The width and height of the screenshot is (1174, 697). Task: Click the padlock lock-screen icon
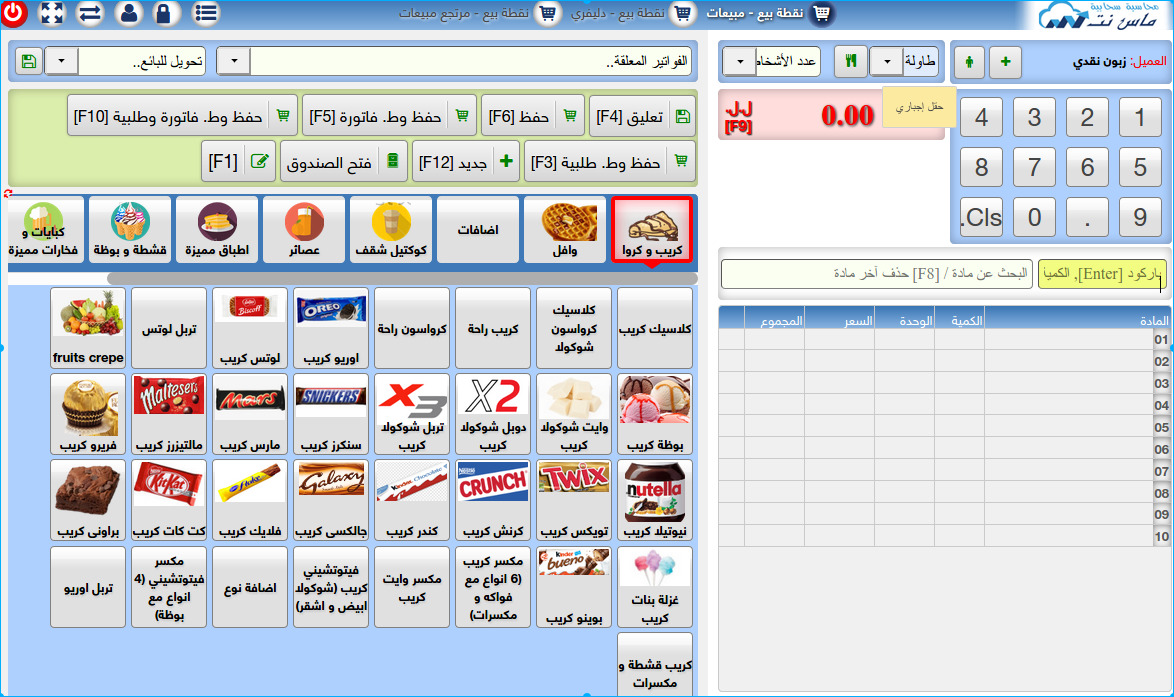(165, 13)
